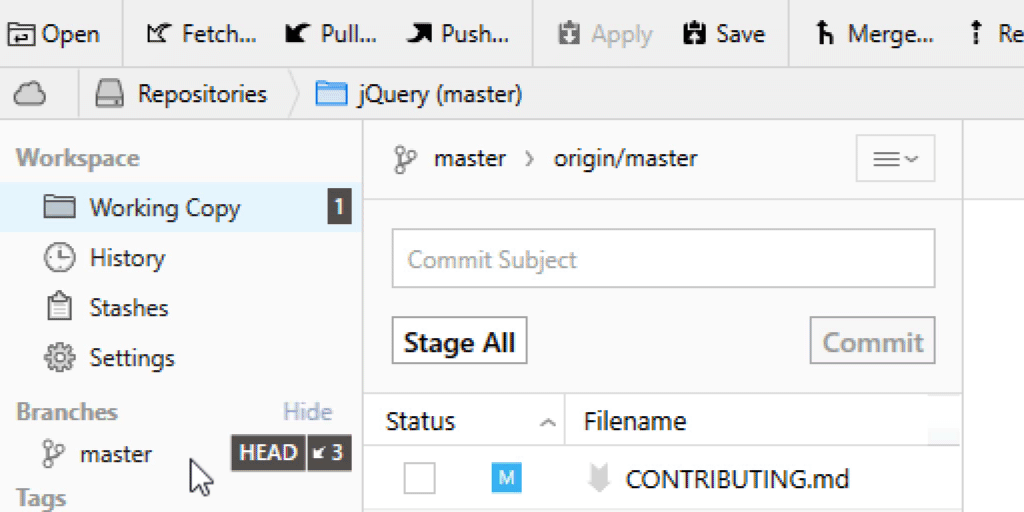Toggle Status column sort arrow

[547, 423]
